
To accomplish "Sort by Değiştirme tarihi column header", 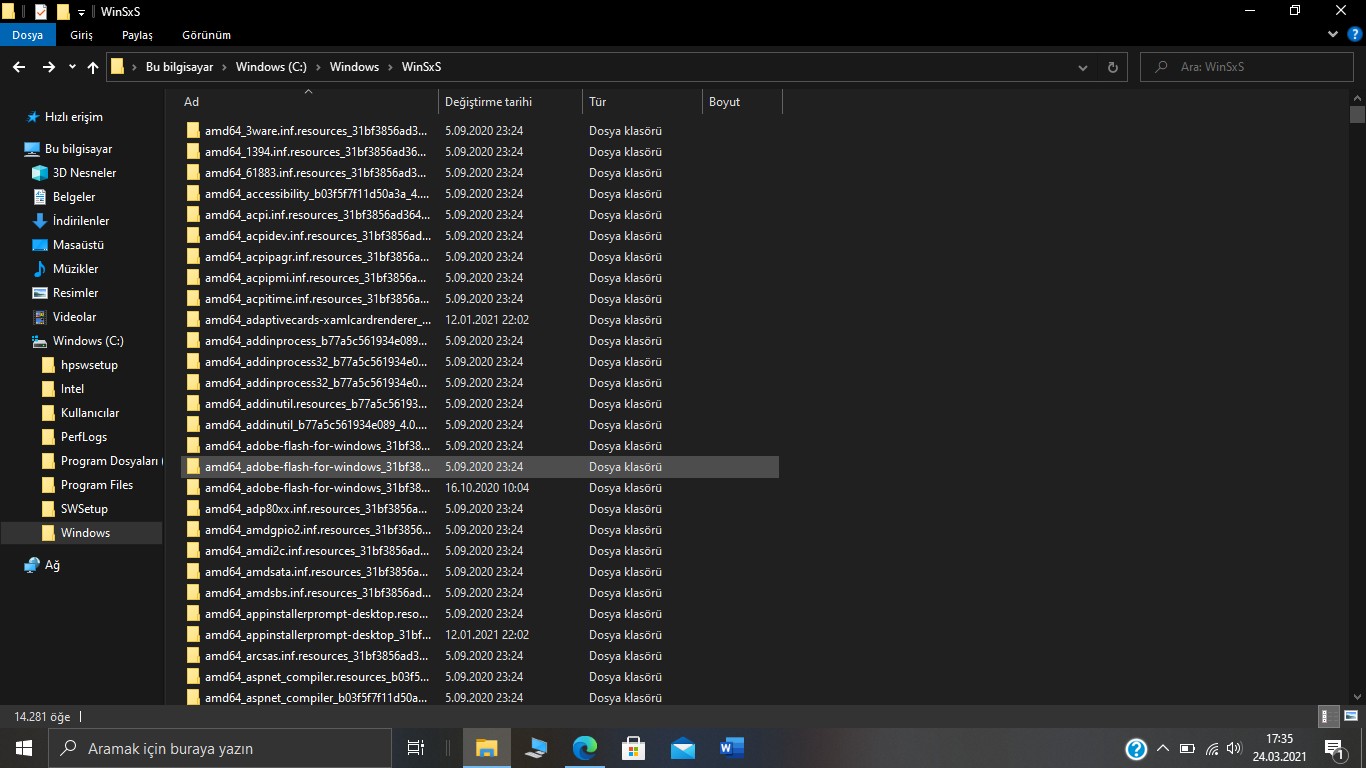I will [x=510, y=102].
